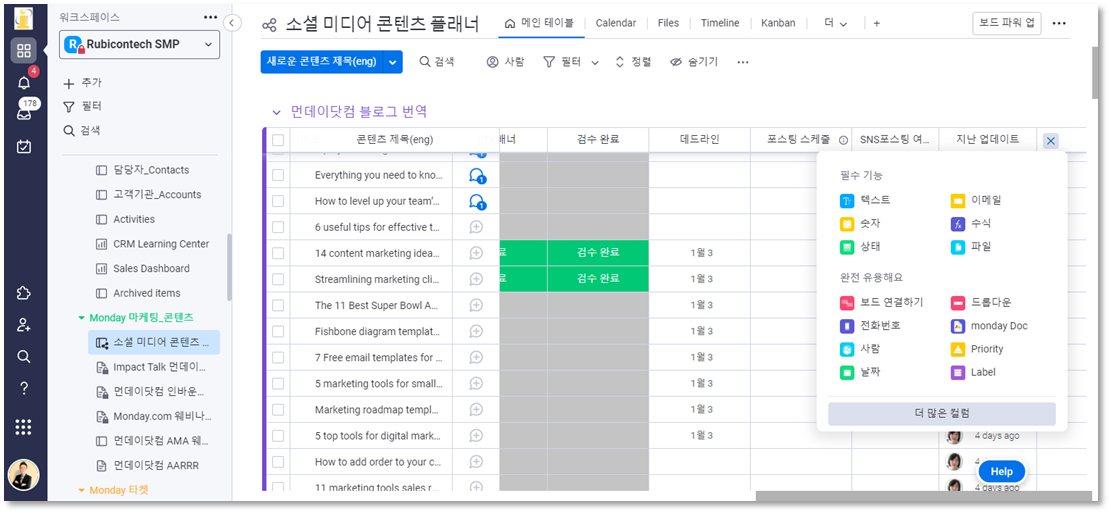Add a new view with plus tab
The height and width of the screenshot is (514, 1111).
click(876, 23)
